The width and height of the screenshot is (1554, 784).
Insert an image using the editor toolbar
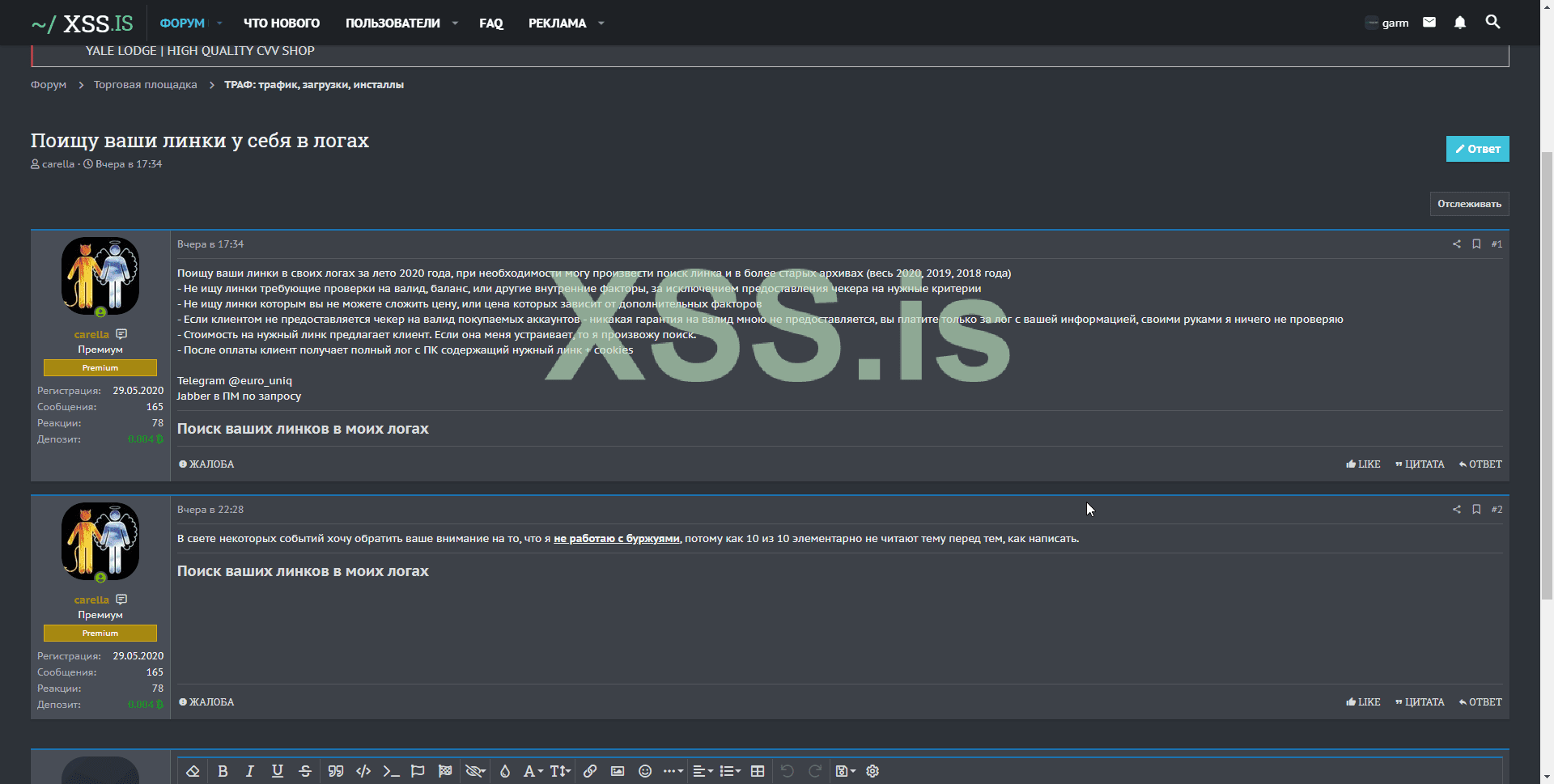618,771
